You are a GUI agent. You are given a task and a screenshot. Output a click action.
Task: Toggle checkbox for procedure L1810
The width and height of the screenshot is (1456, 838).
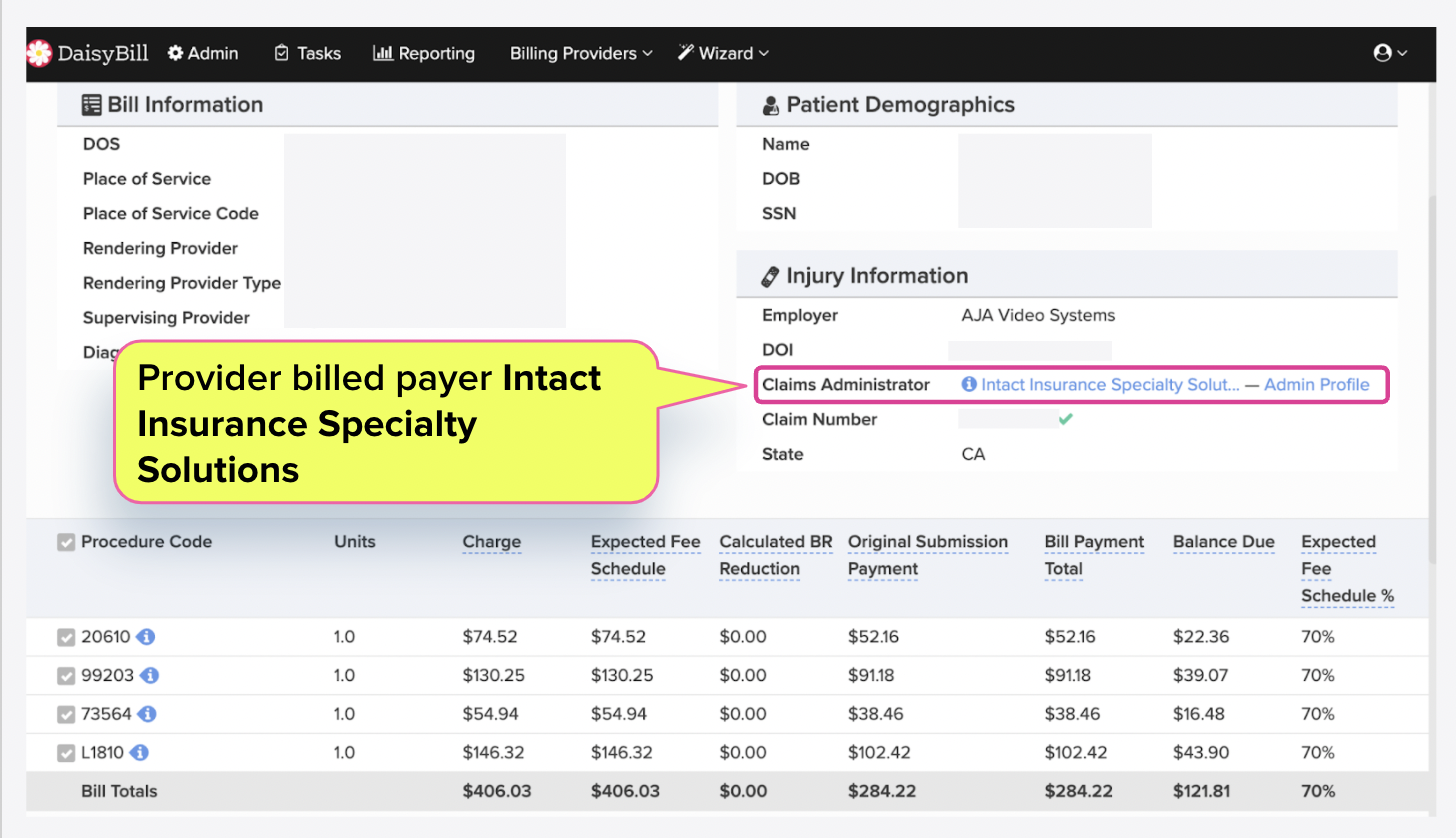(66, 753)
